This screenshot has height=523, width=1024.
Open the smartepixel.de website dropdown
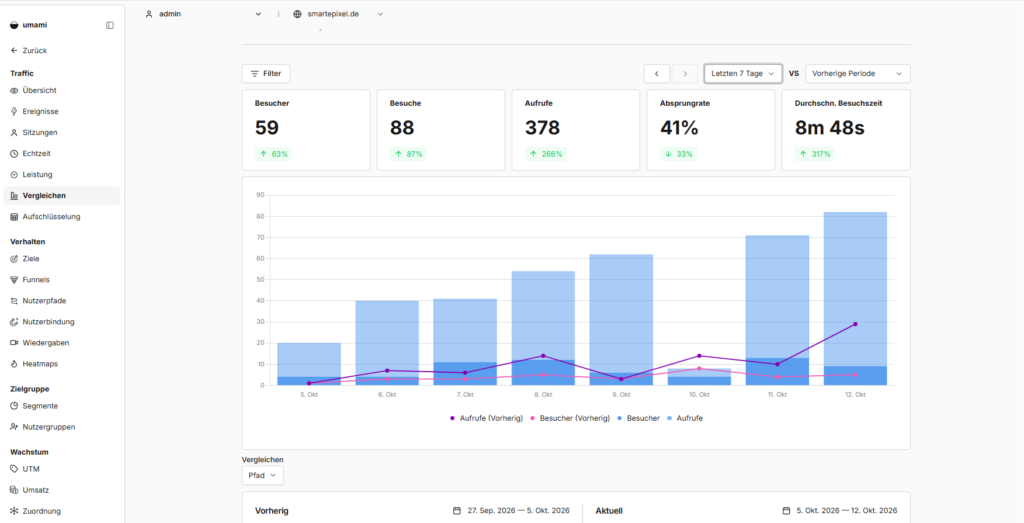338,14
